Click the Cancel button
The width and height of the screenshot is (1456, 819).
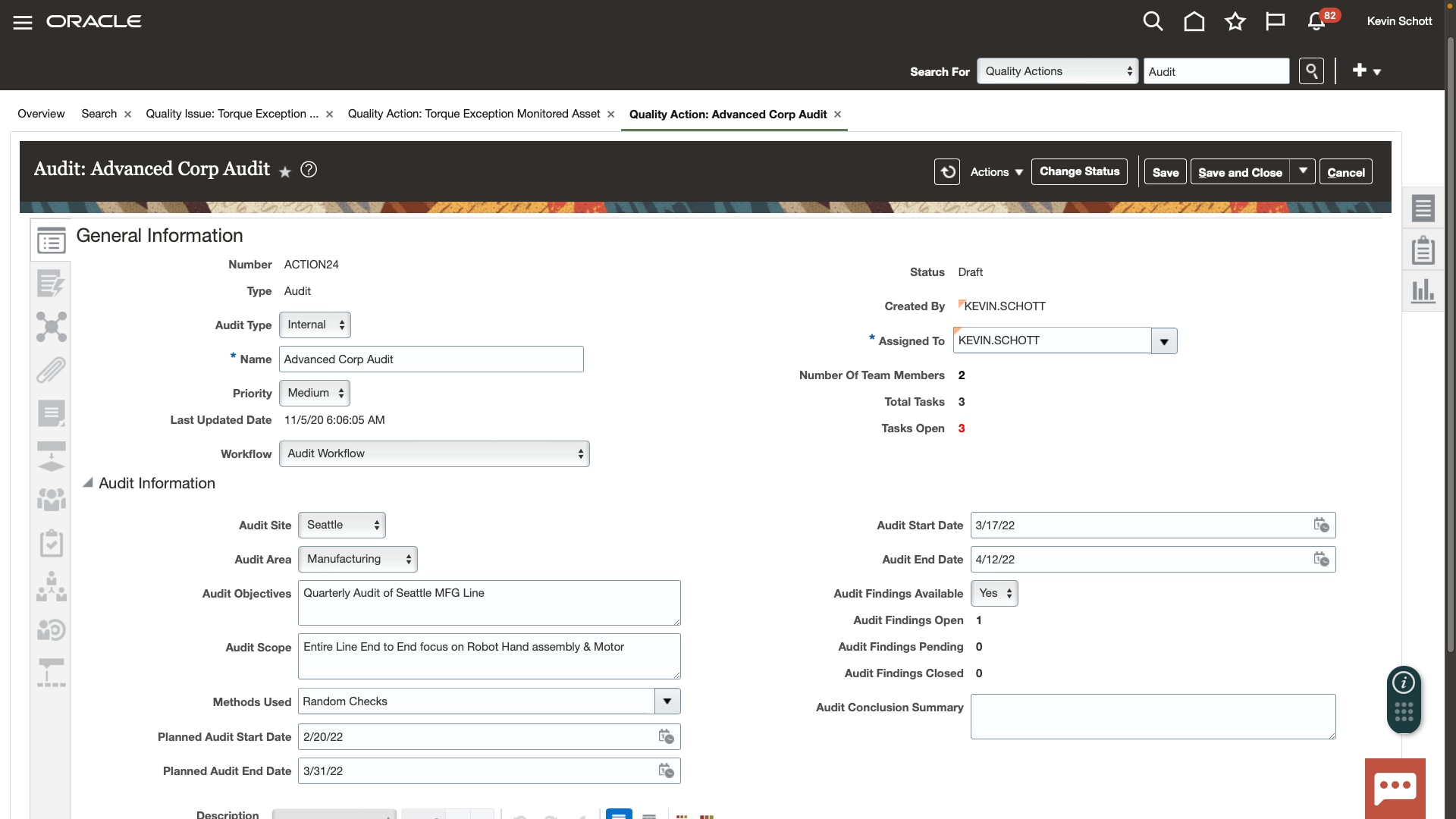(1345, 172)
